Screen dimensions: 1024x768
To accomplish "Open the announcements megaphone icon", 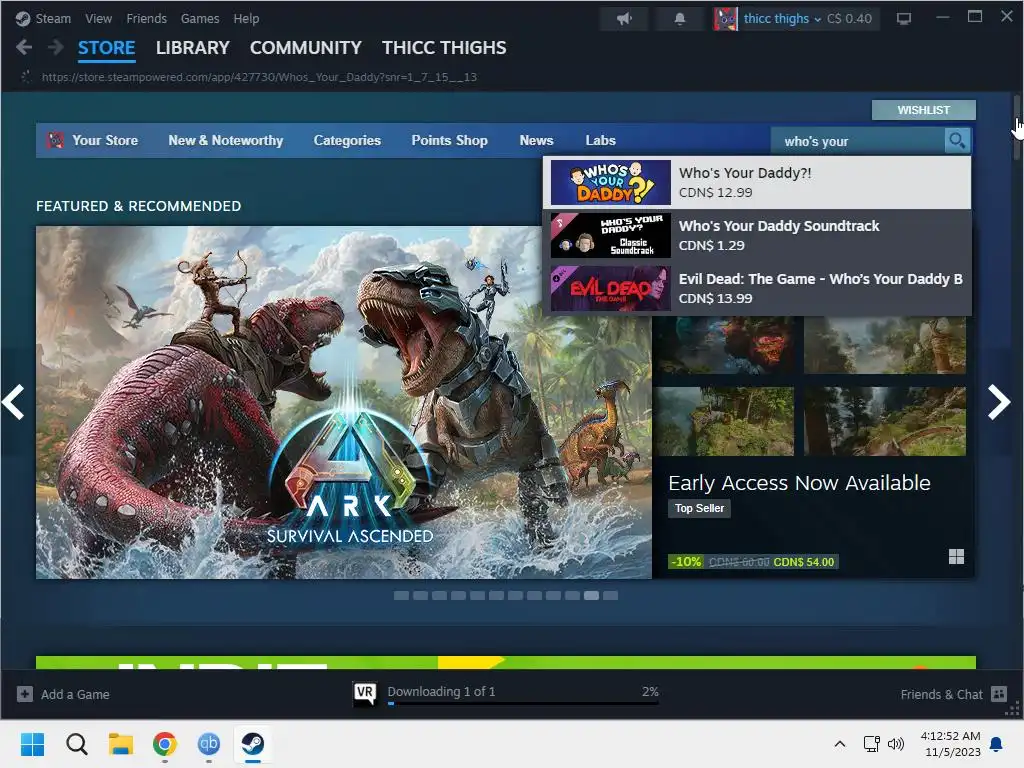I will 624,18.
